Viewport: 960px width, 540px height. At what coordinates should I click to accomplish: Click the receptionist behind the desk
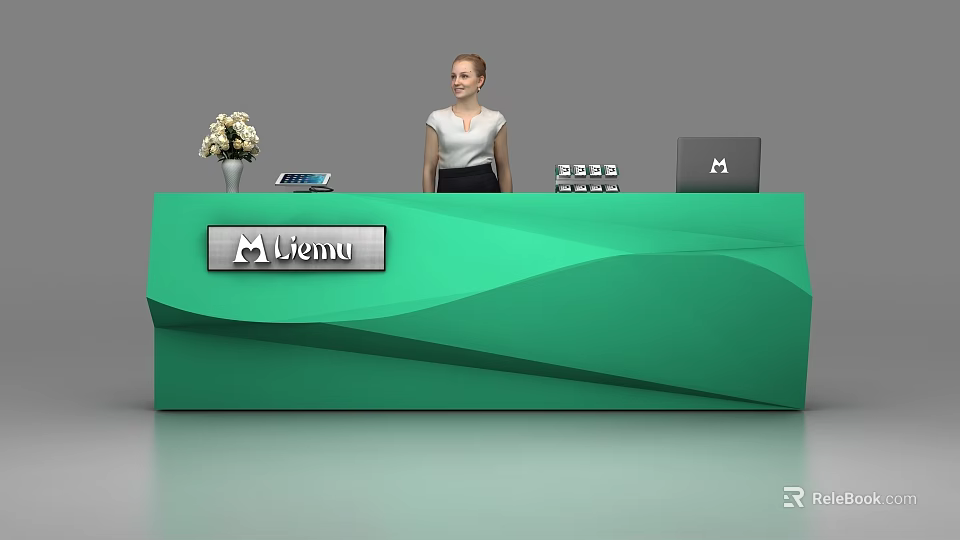coord(467,124)
